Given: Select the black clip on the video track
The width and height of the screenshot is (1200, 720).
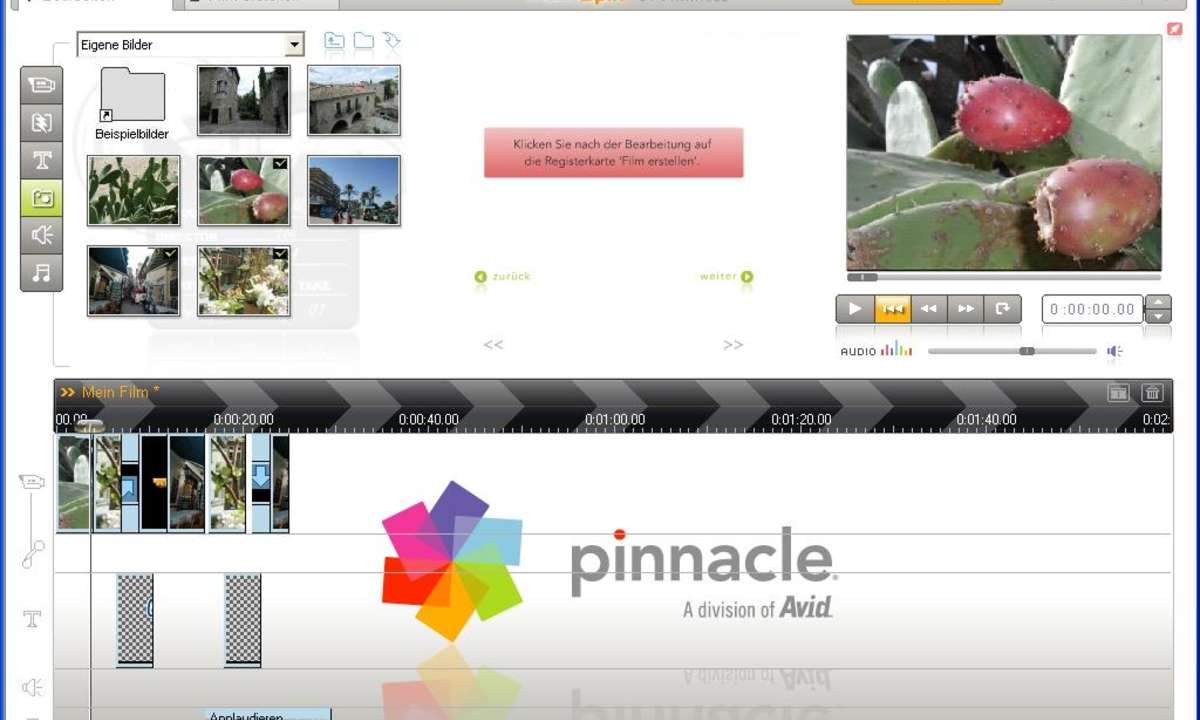Looking at the screenshot, I should click(x=154, y=482).
